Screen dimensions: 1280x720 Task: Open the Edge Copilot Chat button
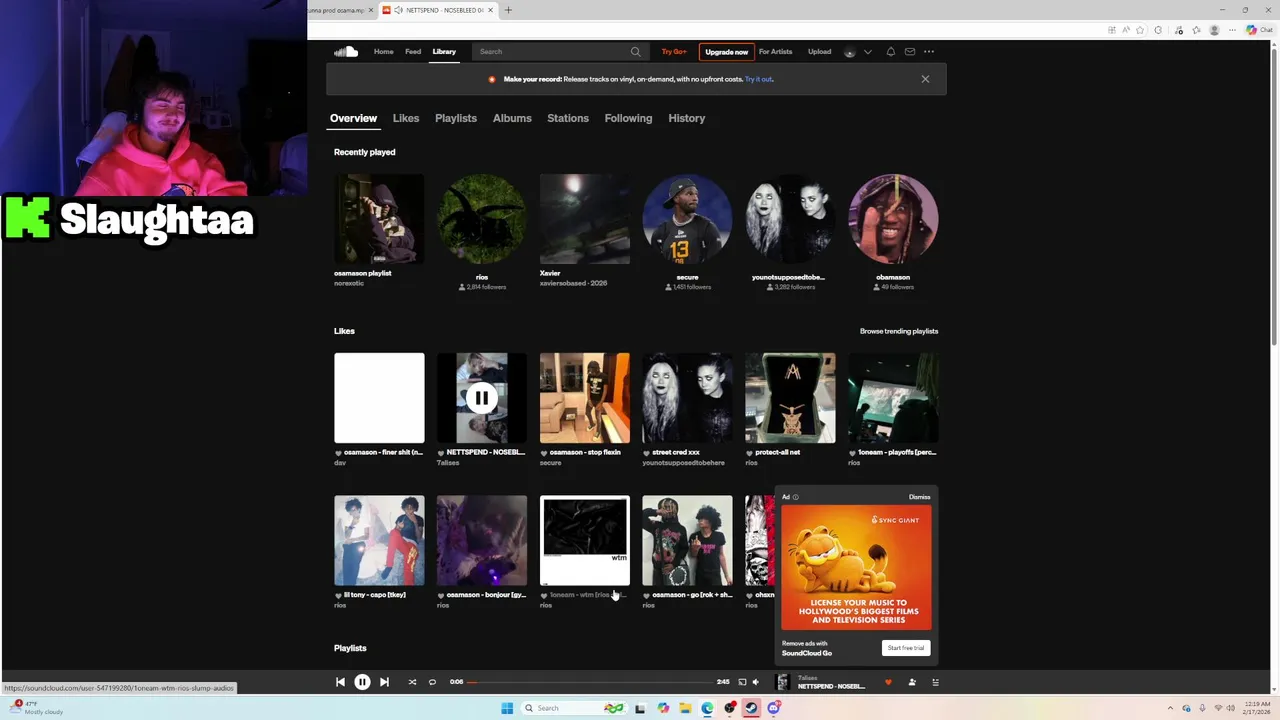coord(1258,30)
